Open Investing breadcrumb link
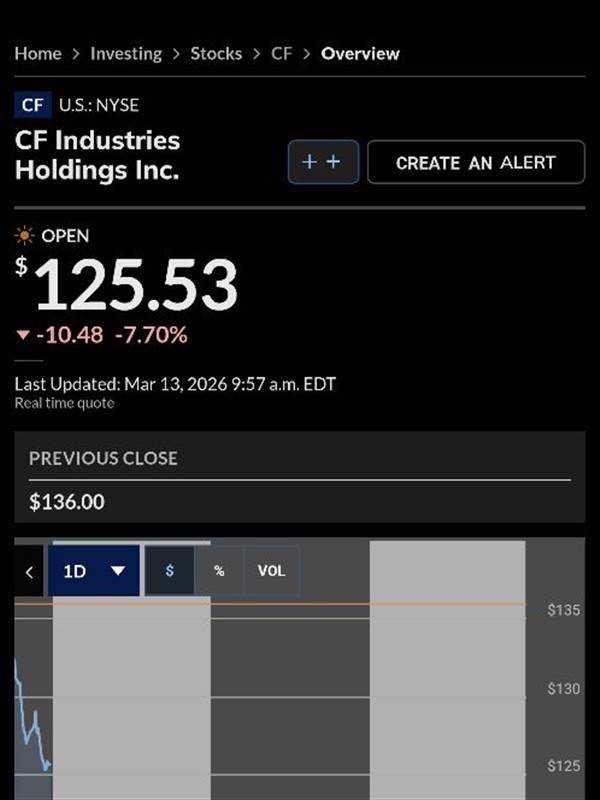Image resolution: width=600 pixels, height=800 pixels. 126,54
